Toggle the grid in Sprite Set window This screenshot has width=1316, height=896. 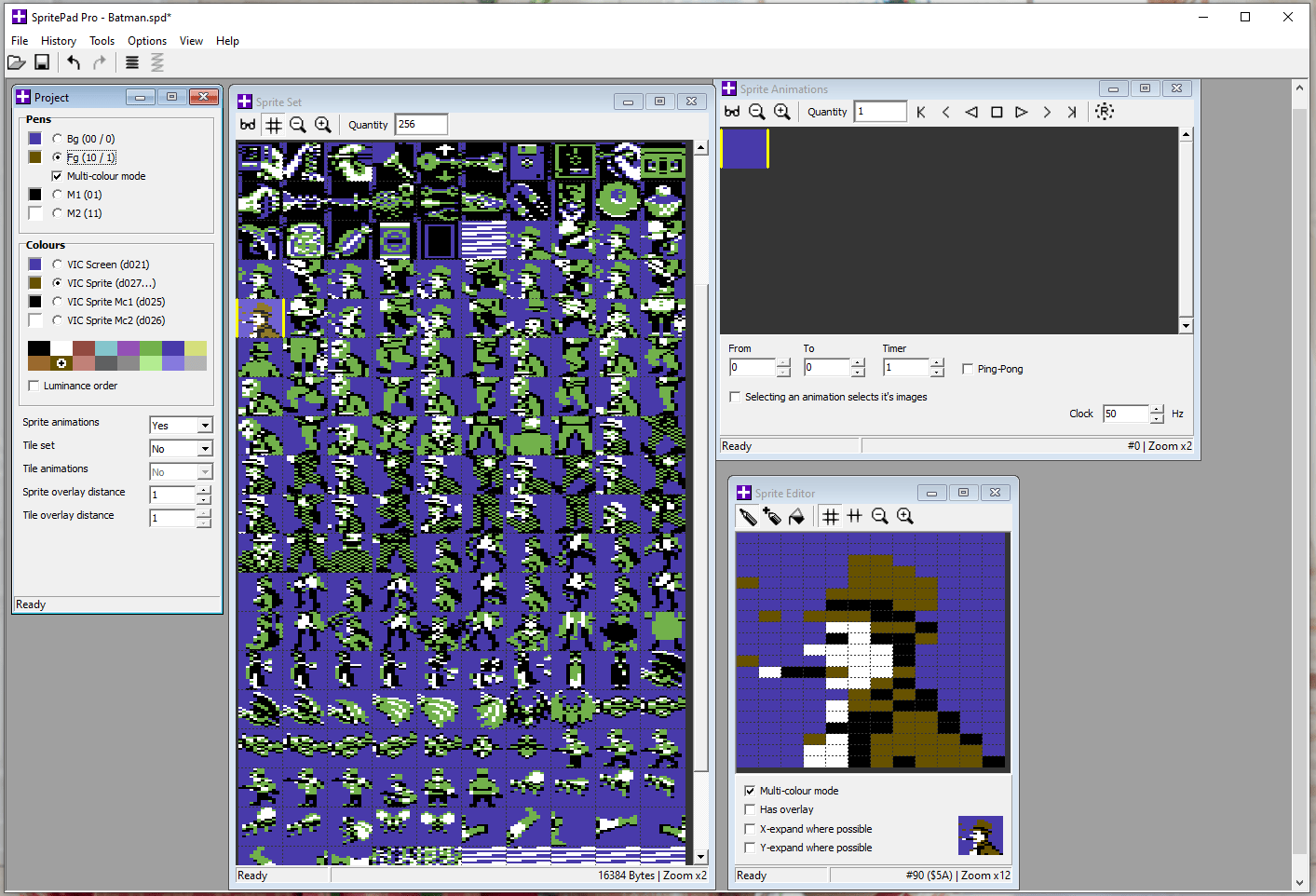point(274,125)
